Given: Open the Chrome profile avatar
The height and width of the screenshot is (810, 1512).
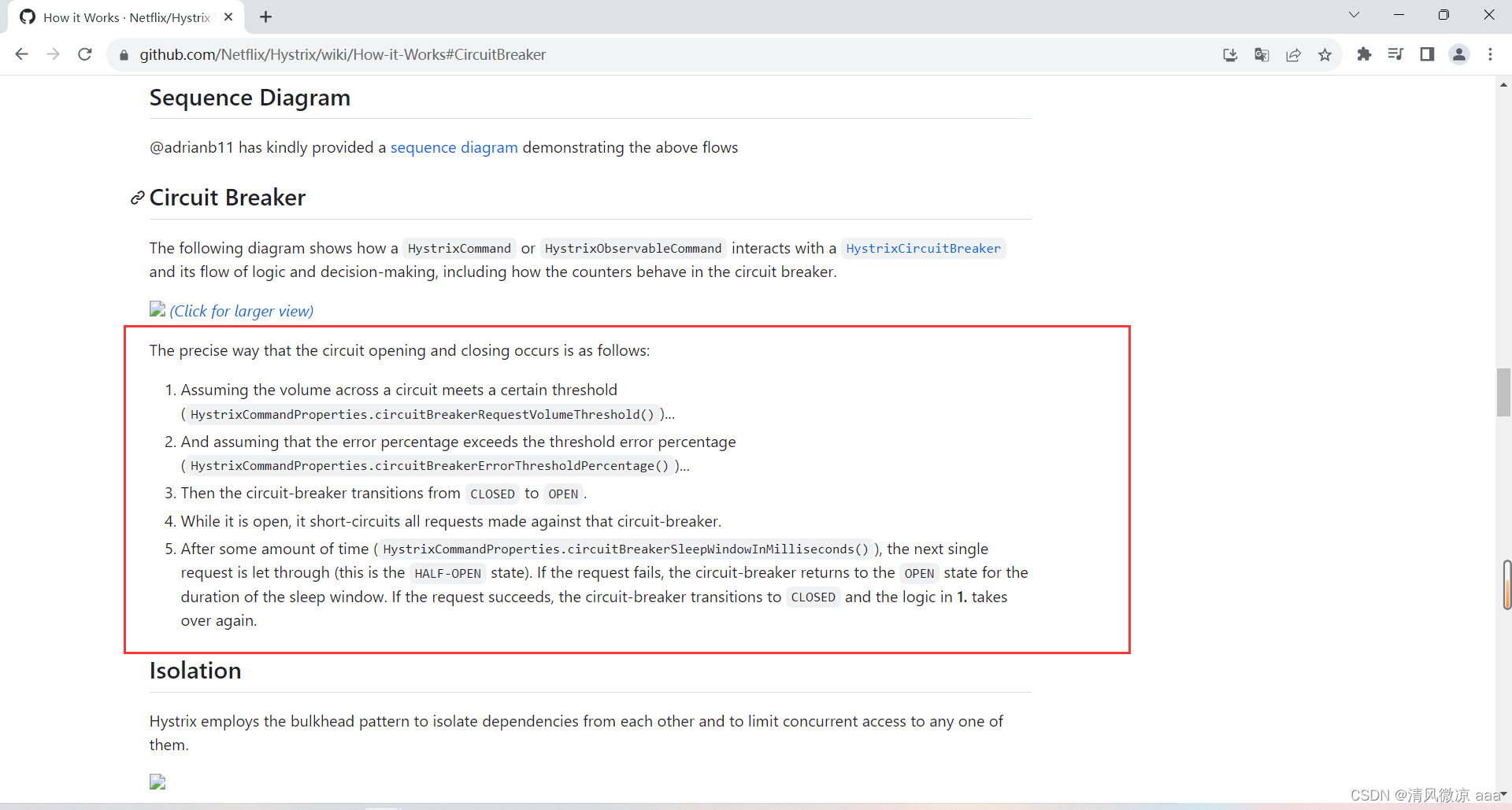Looking at the screenshot, I should 1459,54.
